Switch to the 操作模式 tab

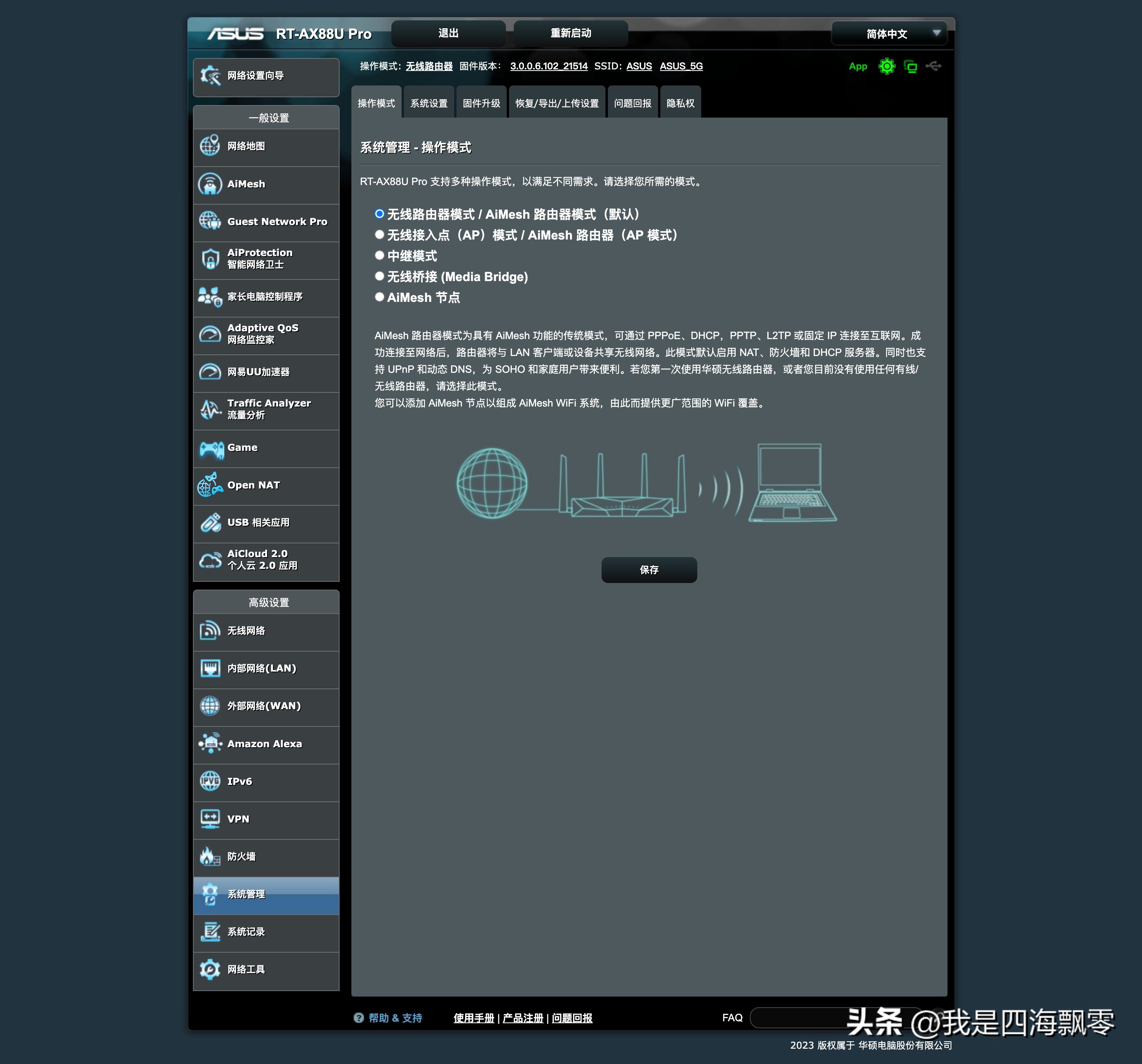[x=376, y=103]
